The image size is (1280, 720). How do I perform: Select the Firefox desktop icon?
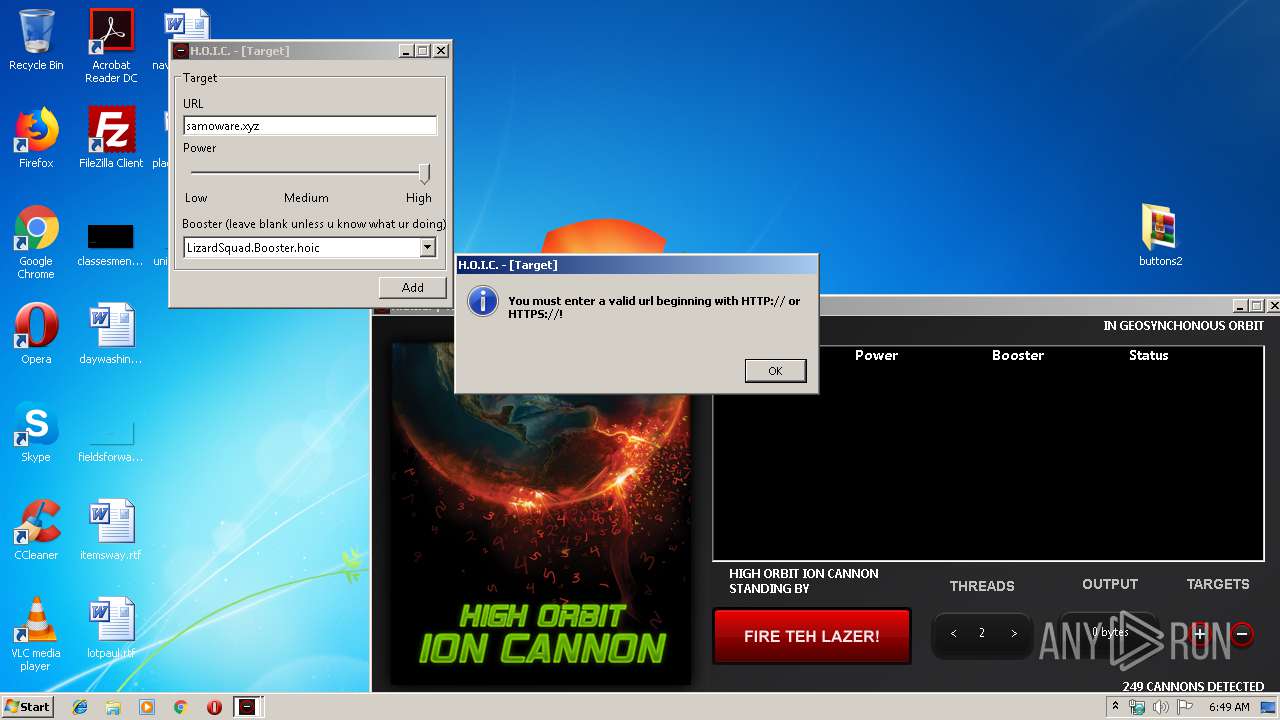(x=36, y=138)
